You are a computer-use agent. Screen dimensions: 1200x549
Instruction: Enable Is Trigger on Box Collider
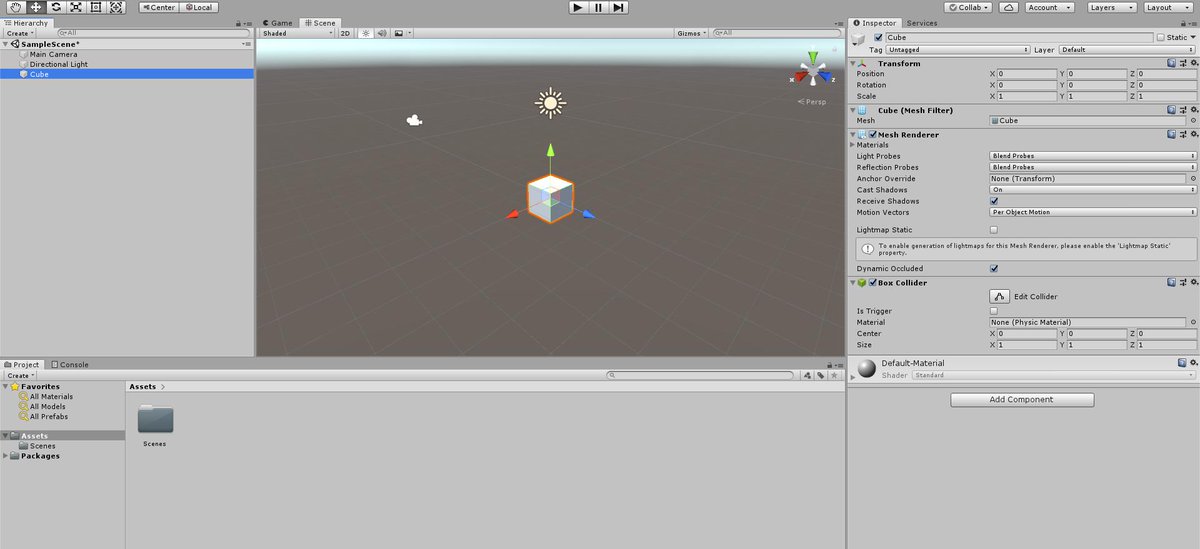(x=994, y=311)
